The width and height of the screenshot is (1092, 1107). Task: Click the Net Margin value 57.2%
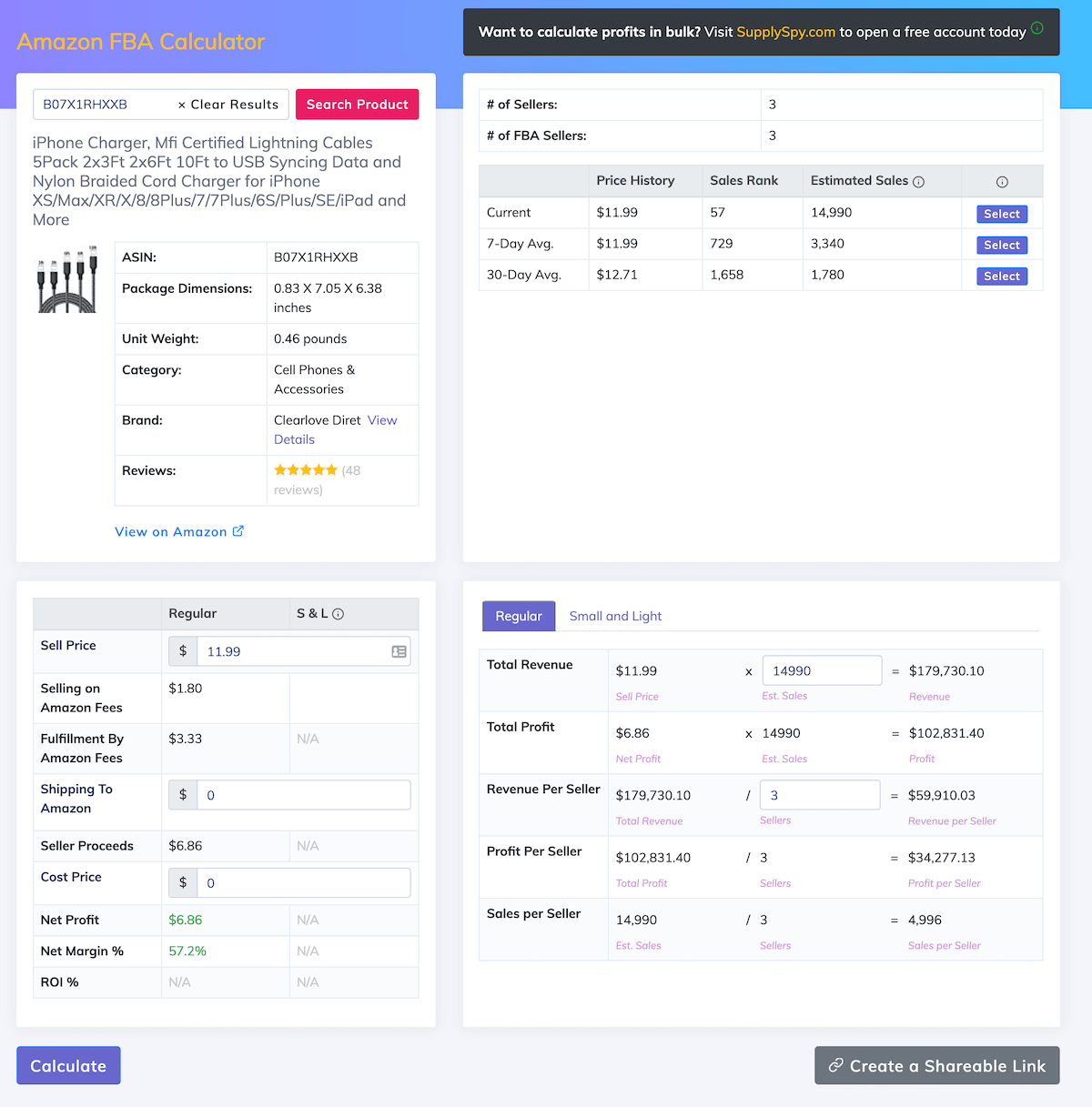187,951
